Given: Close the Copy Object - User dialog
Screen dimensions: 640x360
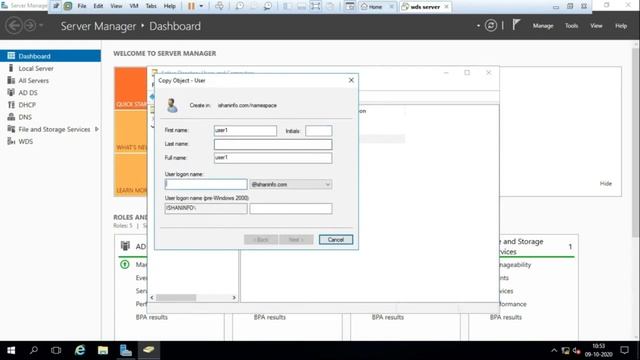Looking at the screenshot, I should 351,80.
